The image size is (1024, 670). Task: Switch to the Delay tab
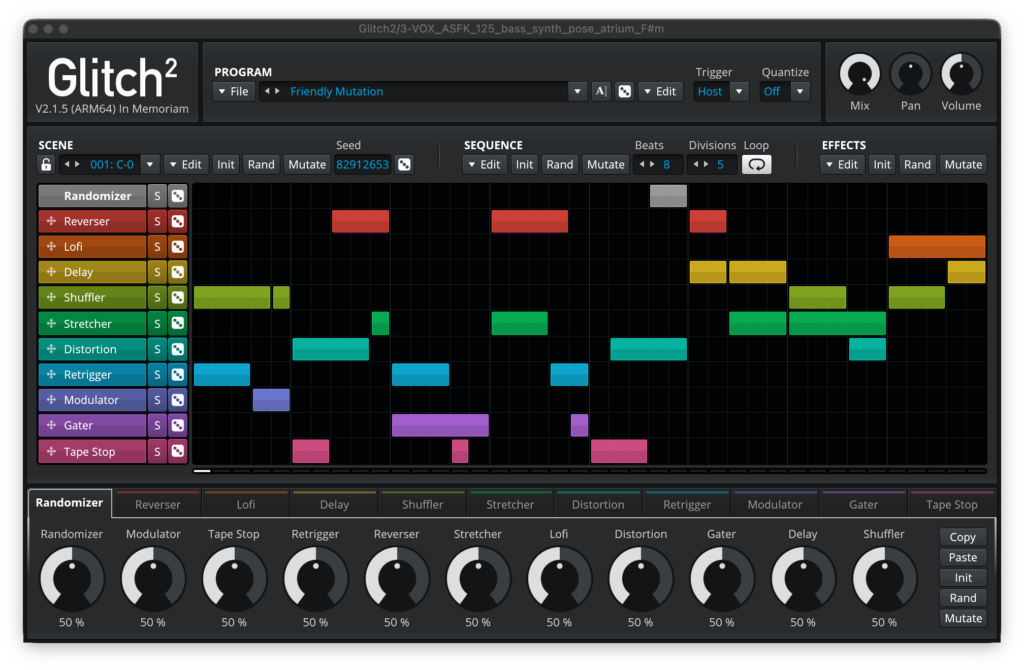(334, 504)
